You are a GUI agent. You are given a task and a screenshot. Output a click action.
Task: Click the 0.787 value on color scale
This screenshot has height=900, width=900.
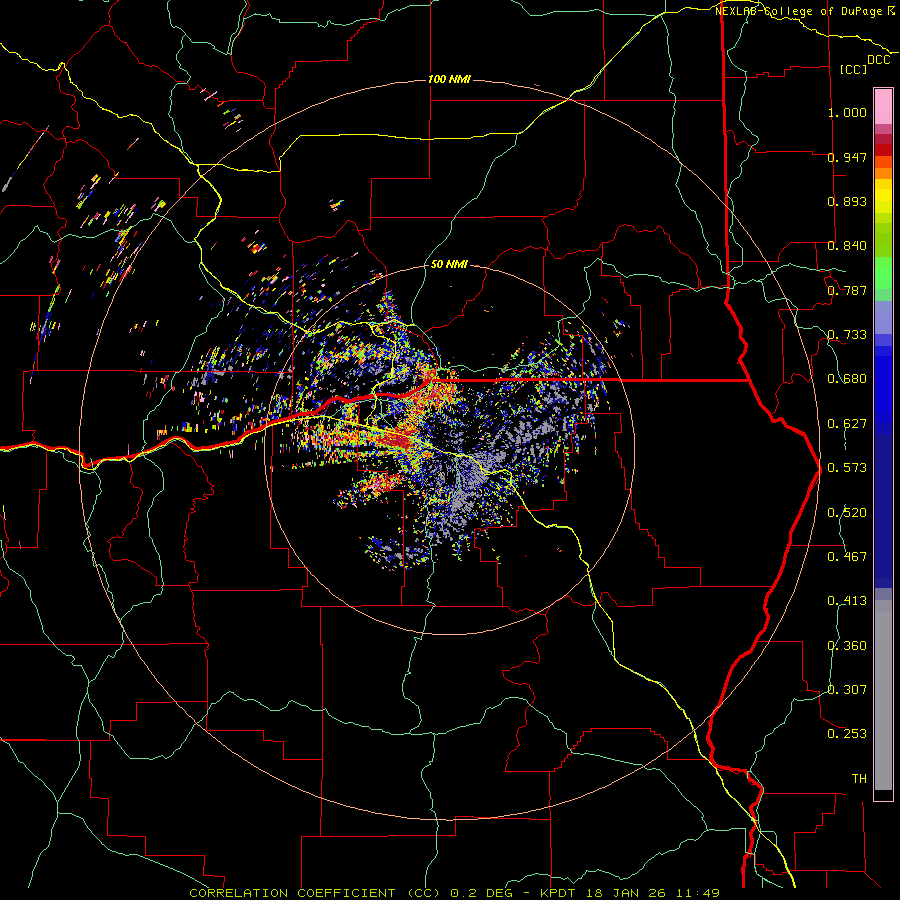pyautogui.click(x=847, y=290)
